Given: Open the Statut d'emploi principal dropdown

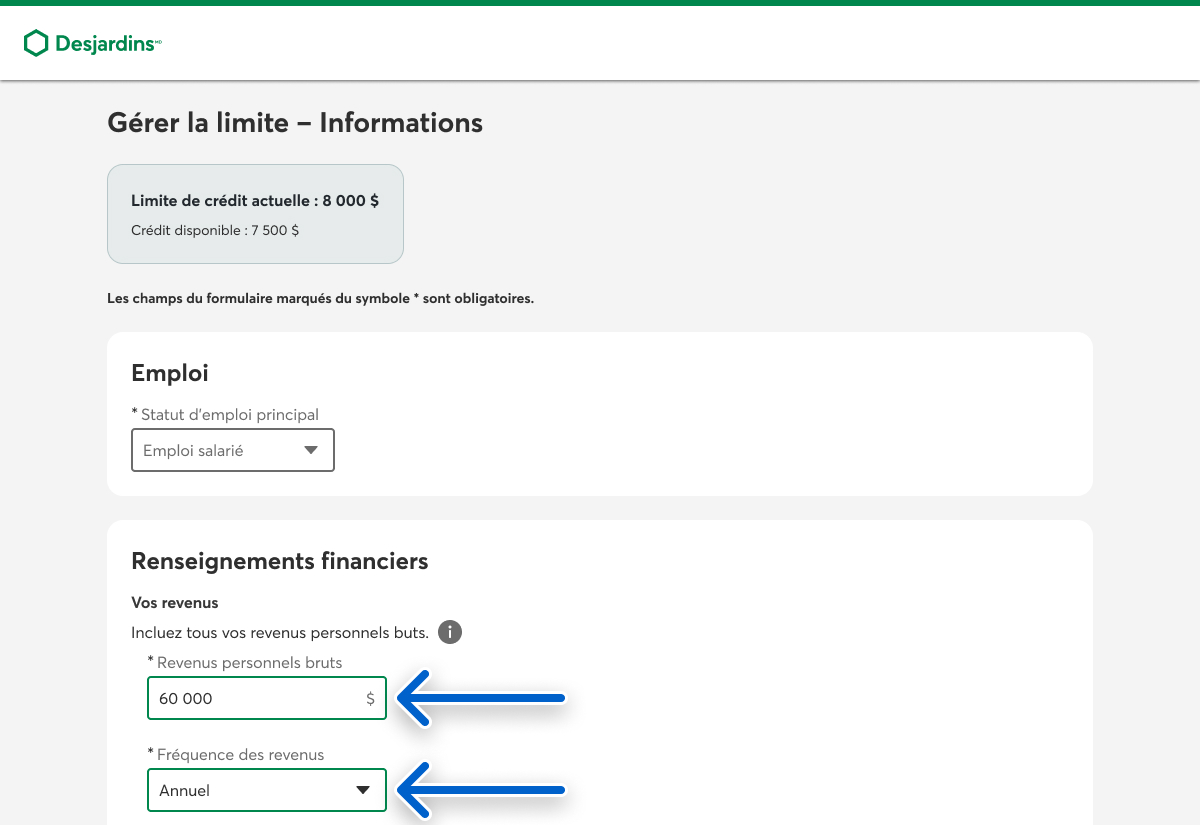Looking at the screenshot, I should pyautogui.click(x=232, y=451).
